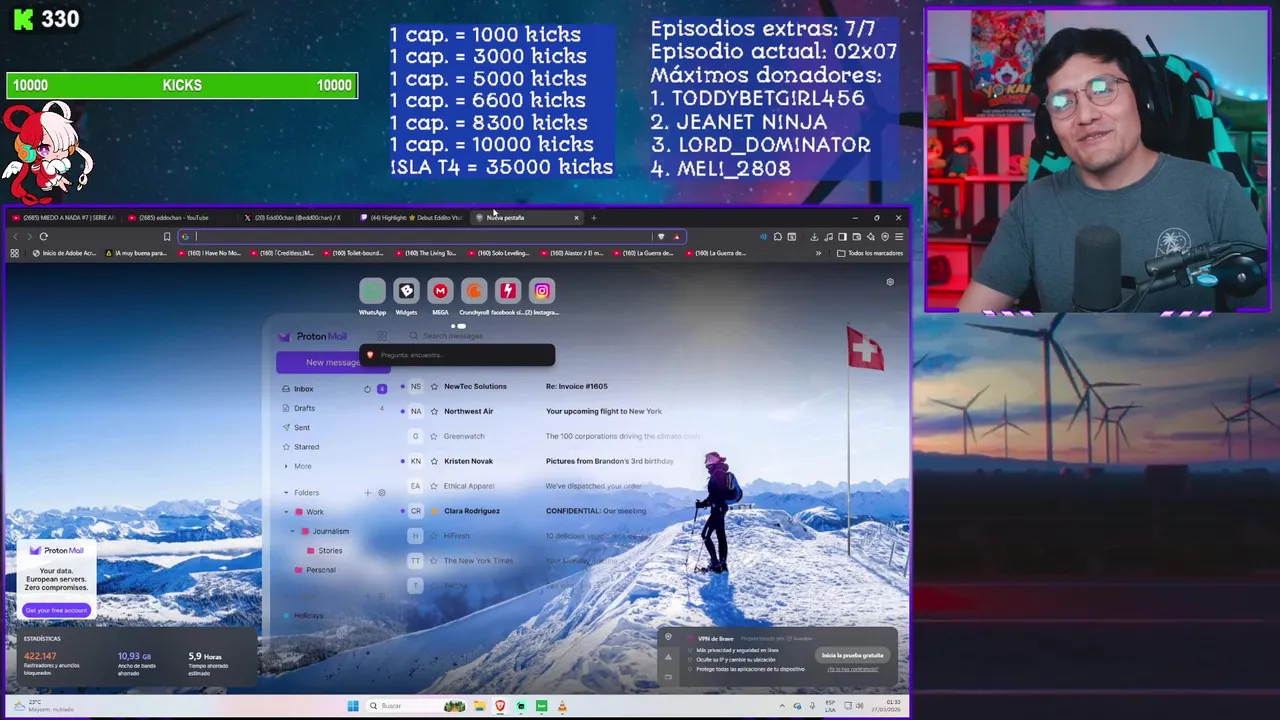The width and height of the screenshot is (1280, 720).
Task: Click the 422.147 trackers blocked stat
Action: (x=40, y=657)
